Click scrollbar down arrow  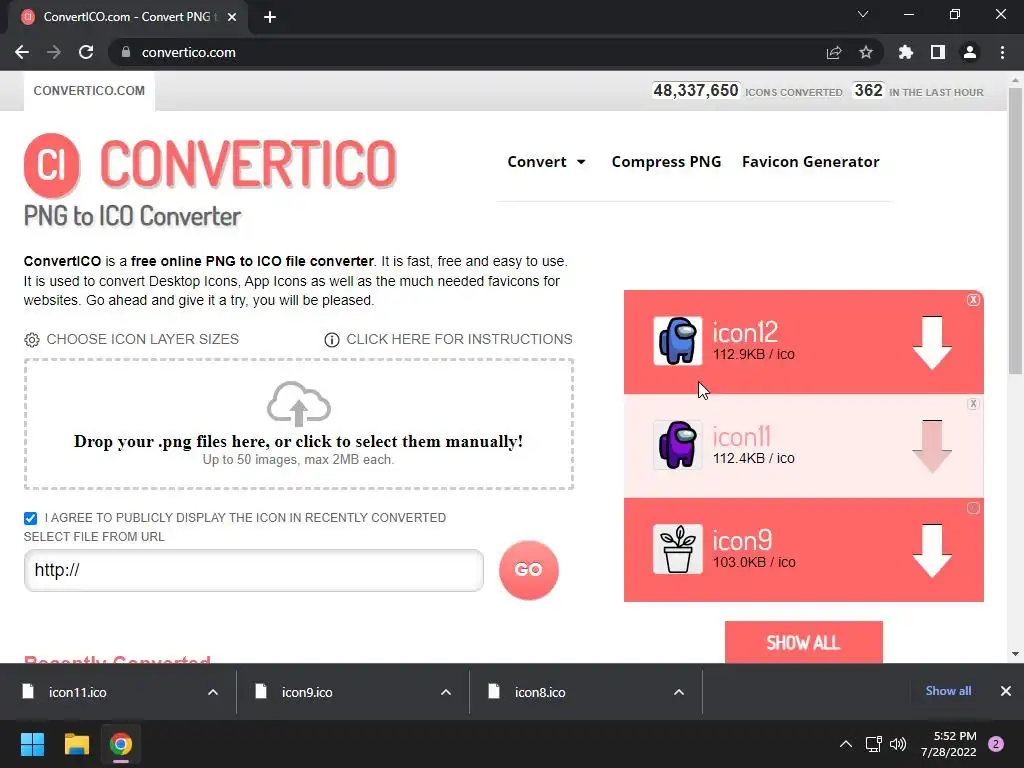coord(1014,654)
